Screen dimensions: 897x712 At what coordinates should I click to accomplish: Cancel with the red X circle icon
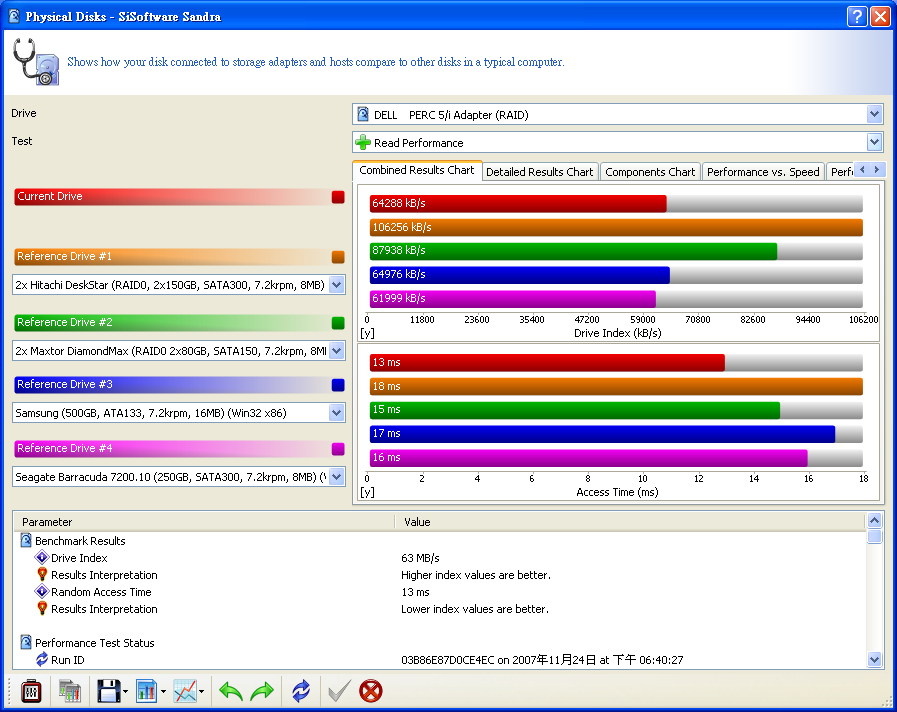pos(371,691)
